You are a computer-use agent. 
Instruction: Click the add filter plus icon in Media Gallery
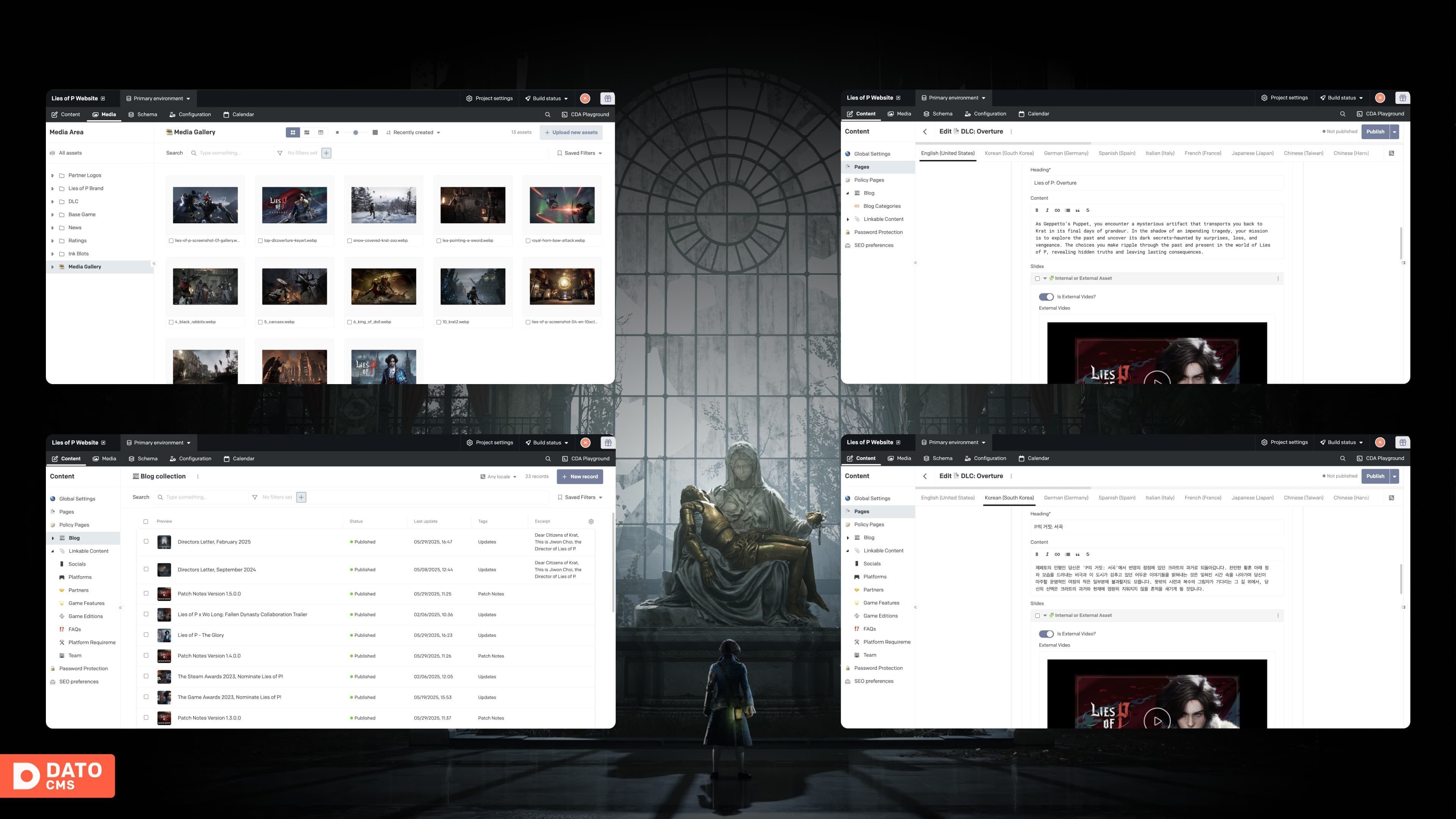326,153
